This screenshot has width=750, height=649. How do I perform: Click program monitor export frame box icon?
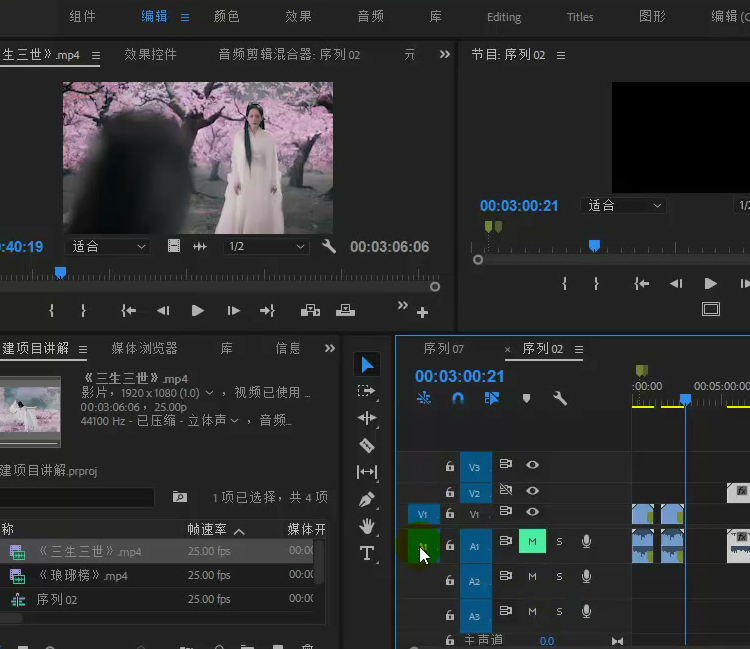[711, 309]
